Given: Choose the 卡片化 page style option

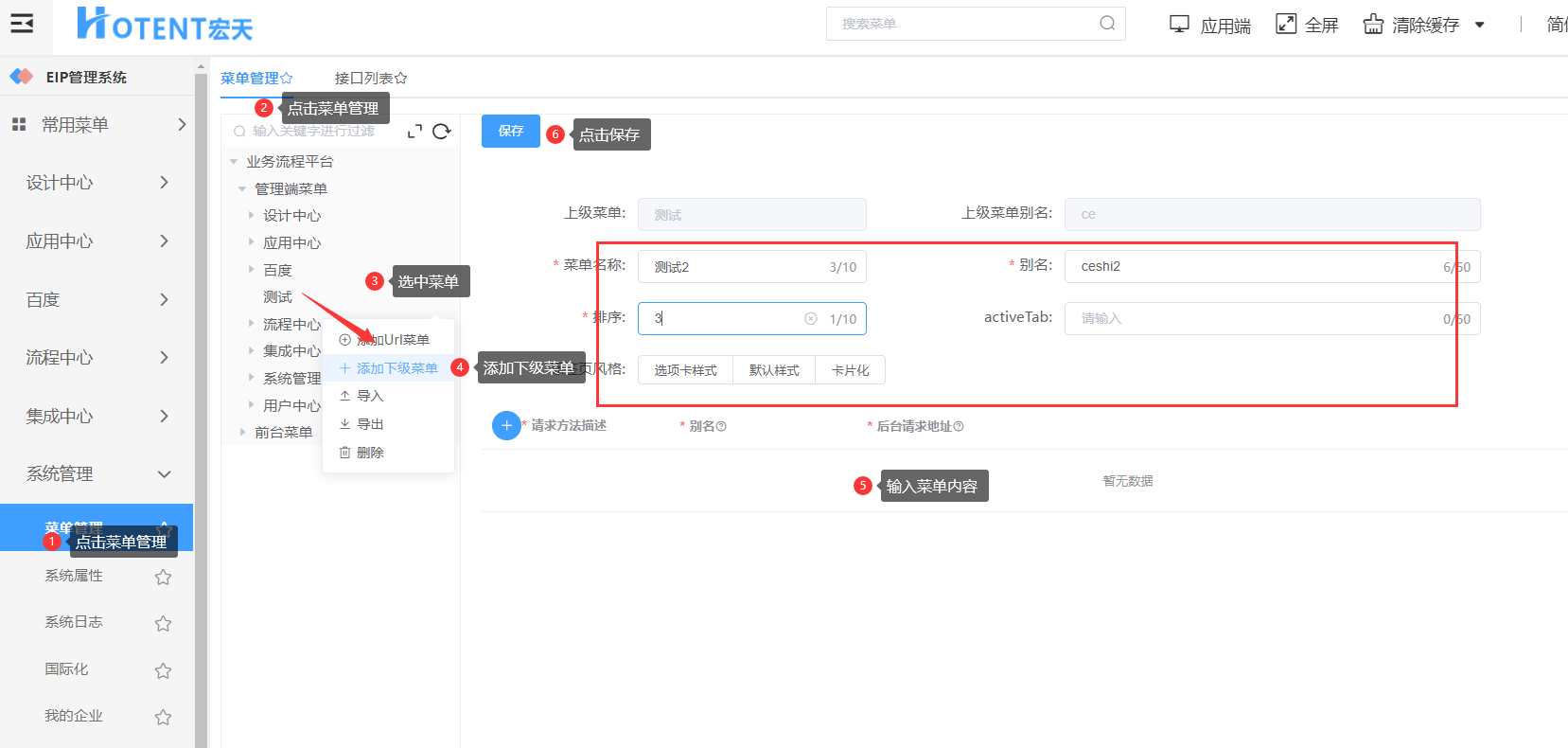Looking at the screenshot, I should (850, 370).
